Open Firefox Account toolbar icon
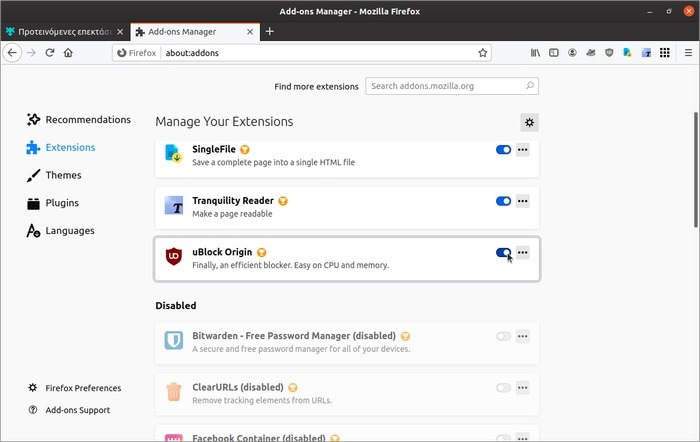Screen dimensions: 700x442 point(572,53)
